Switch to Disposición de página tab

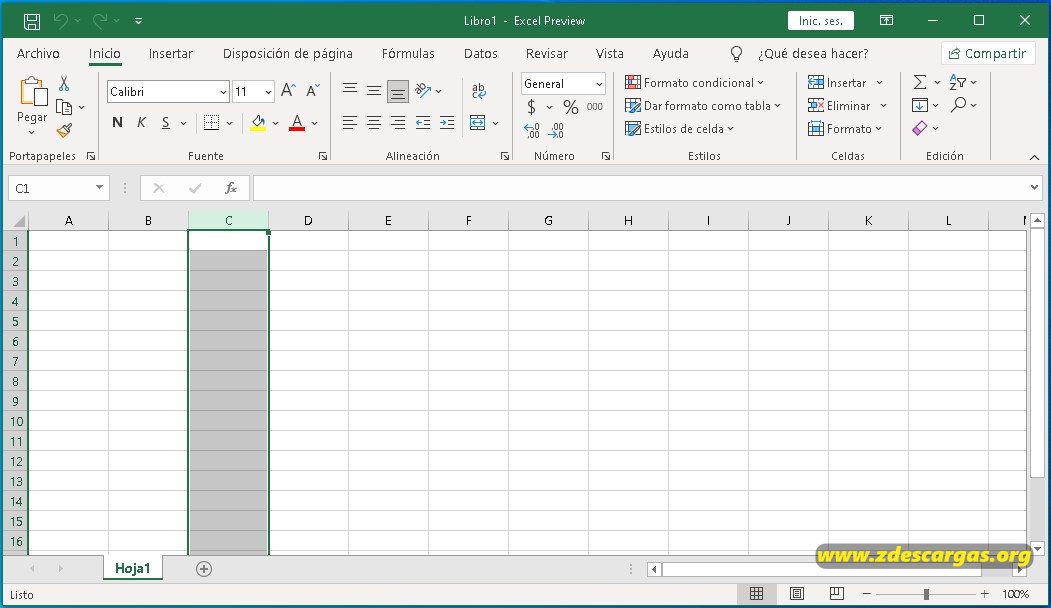pos(288,54)
